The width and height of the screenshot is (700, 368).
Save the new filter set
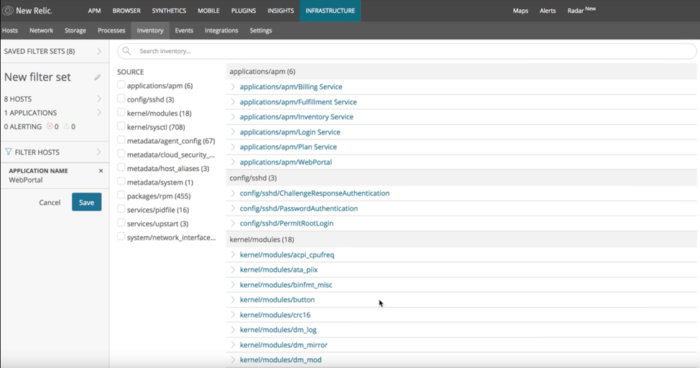click(x=87, y=202)
